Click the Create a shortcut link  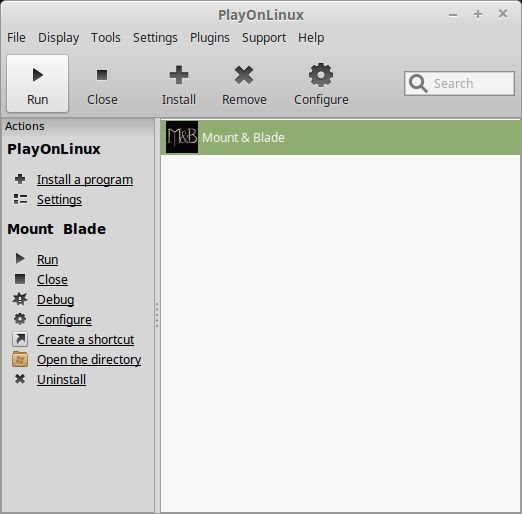pyautogui.click(x=86, y=339)
